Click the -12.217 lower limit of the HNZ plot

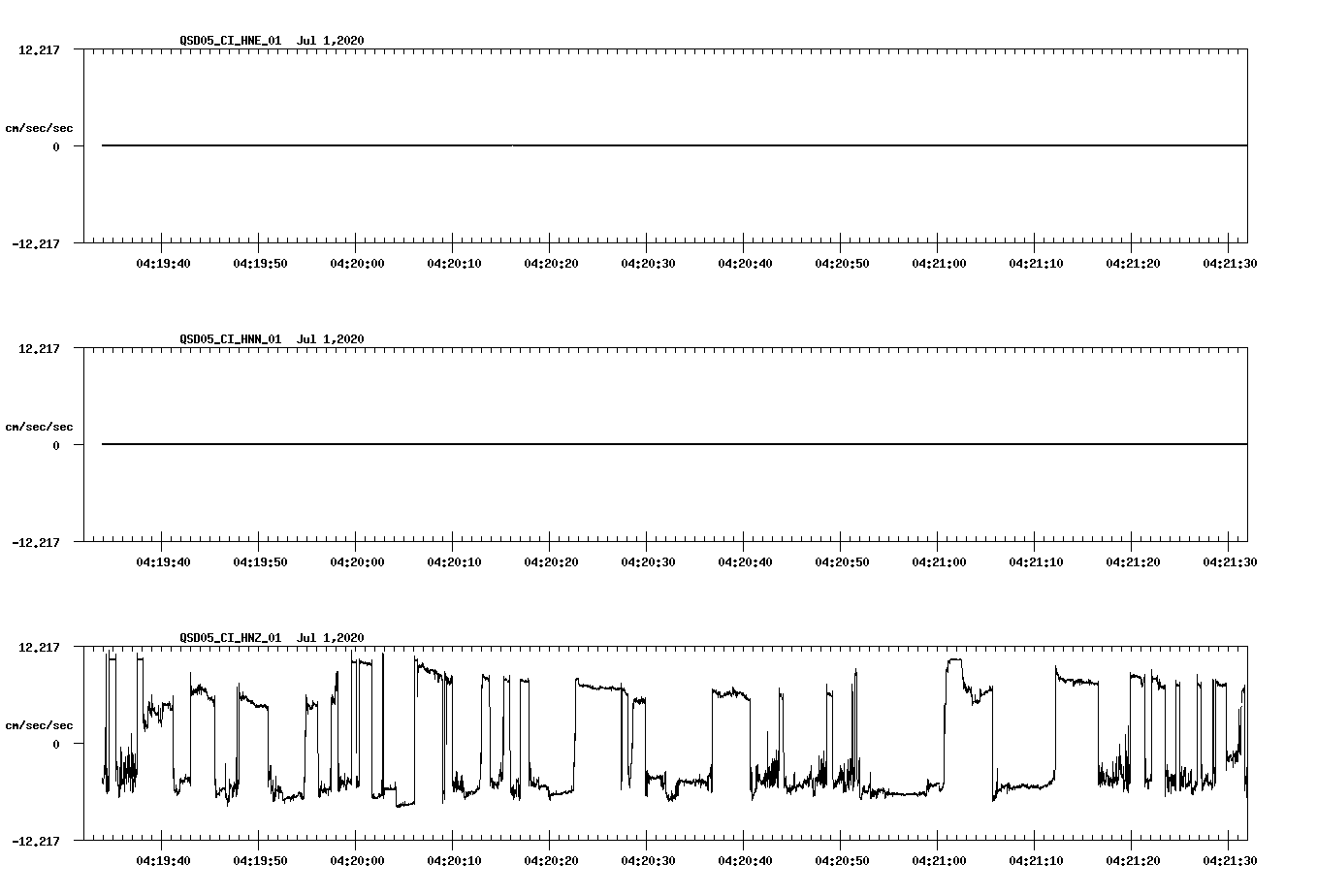(36, 841)
